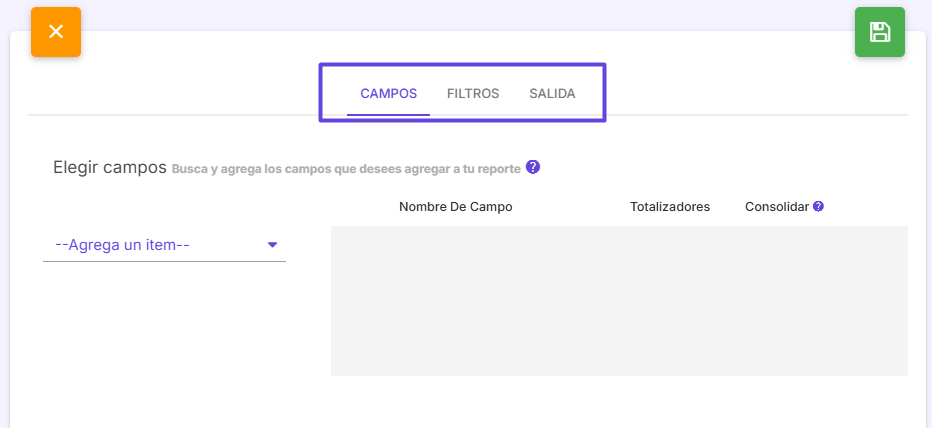Viewport: 932px width, 428px height.
Task: Click the Nombre De Campo column header
Action: (455, 207)
